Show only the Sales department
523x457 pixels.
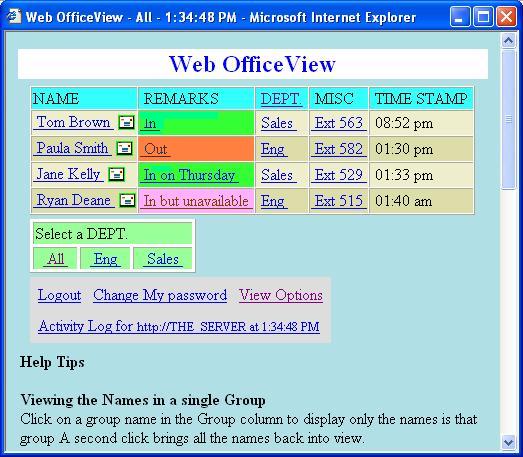pyautogui.click(x=163, y=259)
